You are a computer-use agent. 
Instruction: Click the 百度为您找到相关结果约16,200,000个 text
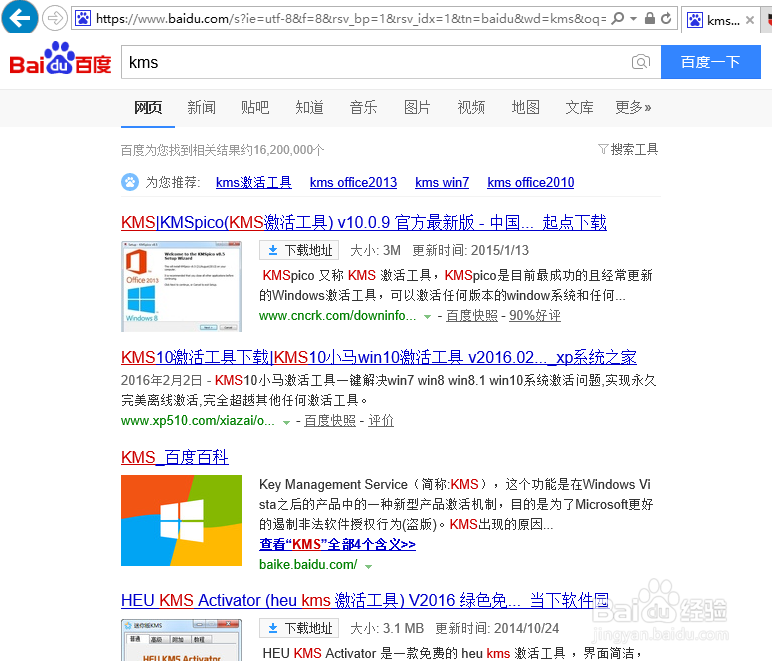point(223,150)
